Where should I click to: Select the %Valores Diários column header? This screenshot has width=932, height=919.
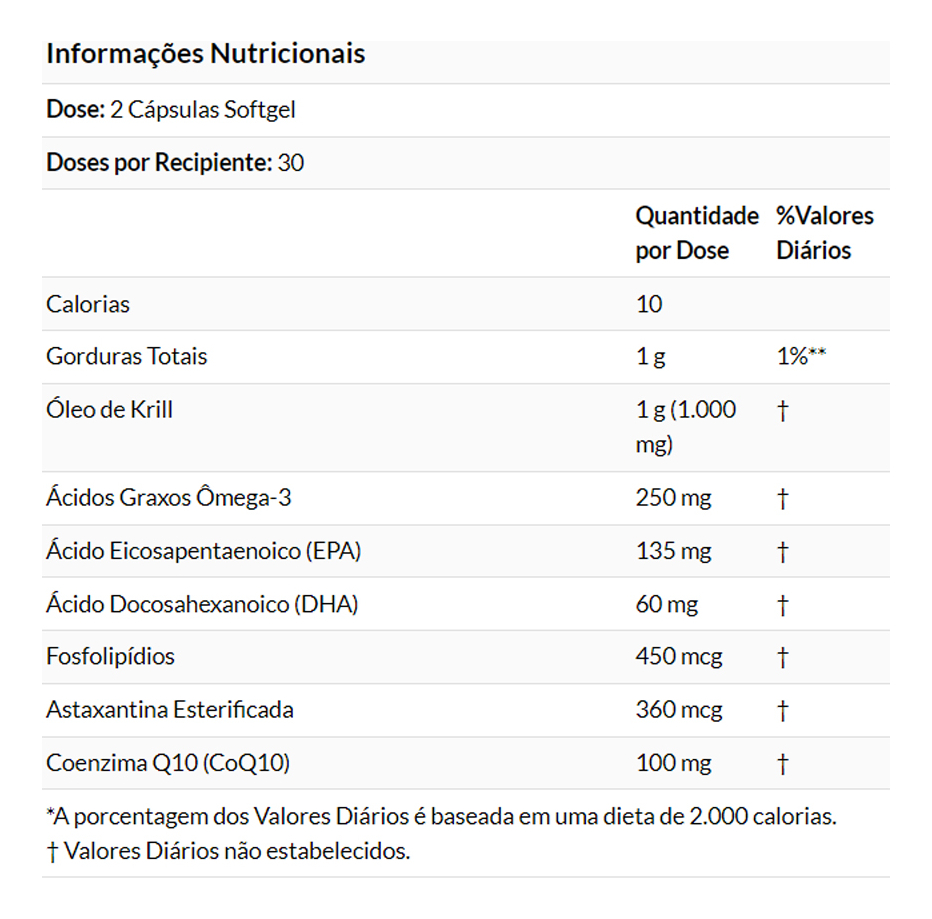coord(824,233)
